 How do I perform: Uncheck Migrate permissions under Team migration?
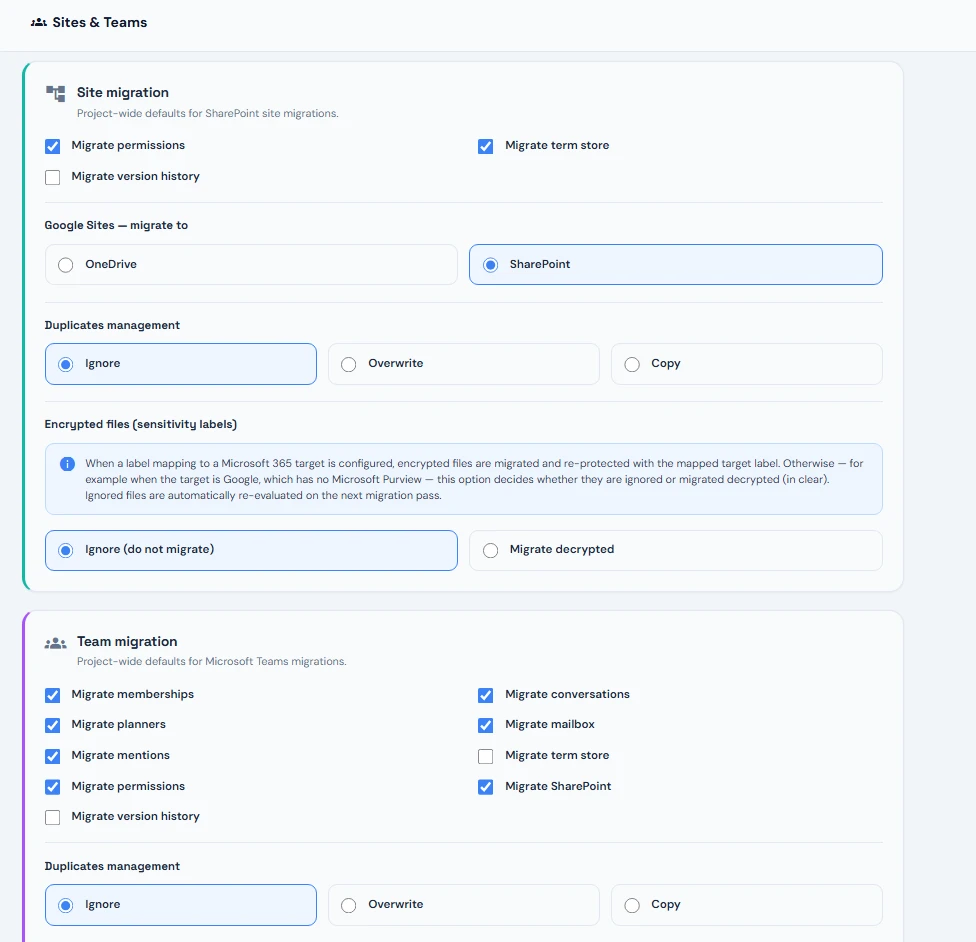(x=52, y=787)
